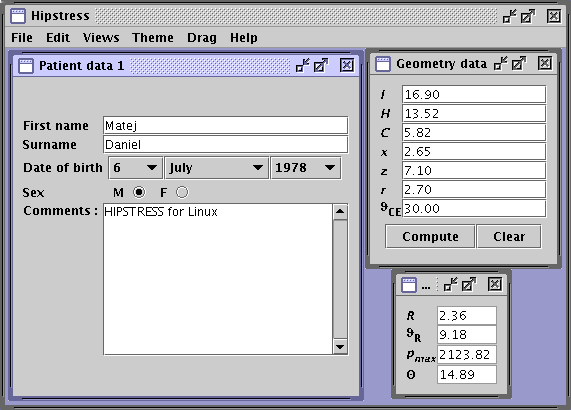Screen dimensions: 571x410
Task: Focus the Surname field containing Daniel
Action: coord(226,145)
